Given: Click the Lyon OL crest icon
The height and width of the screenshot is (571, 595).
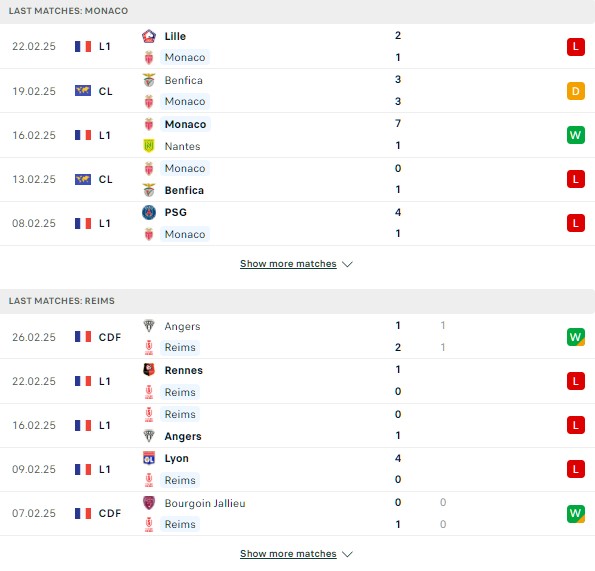Looking at the screenshot, I should pos(149,458).
